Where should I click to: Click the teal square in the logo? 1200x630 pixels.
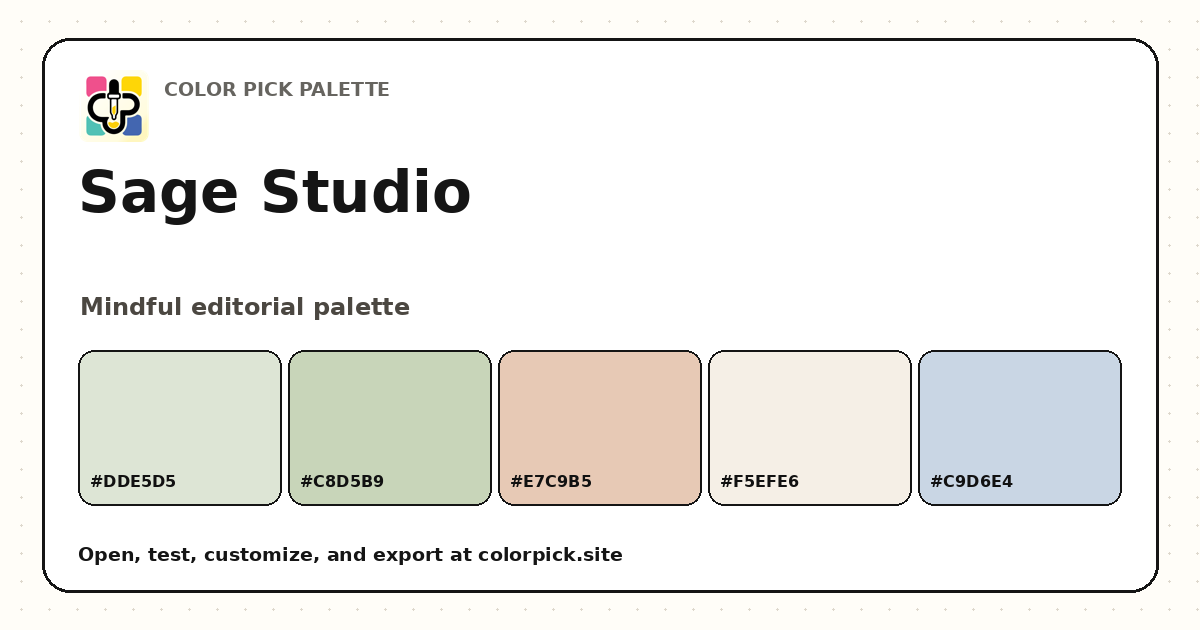click(95, 126)
